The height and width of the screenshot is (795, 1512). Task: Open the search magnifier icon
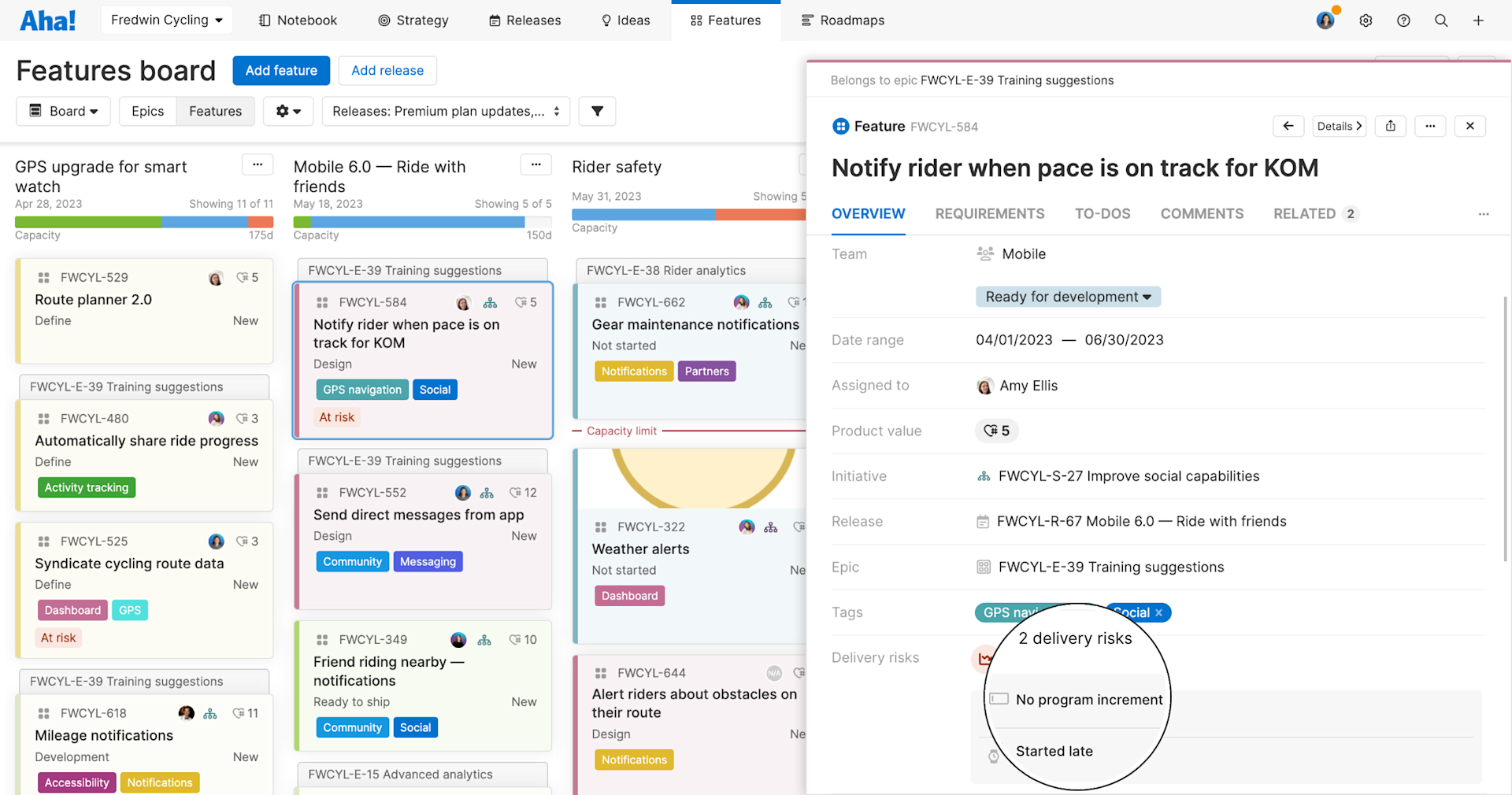(x=1441, y=20)
